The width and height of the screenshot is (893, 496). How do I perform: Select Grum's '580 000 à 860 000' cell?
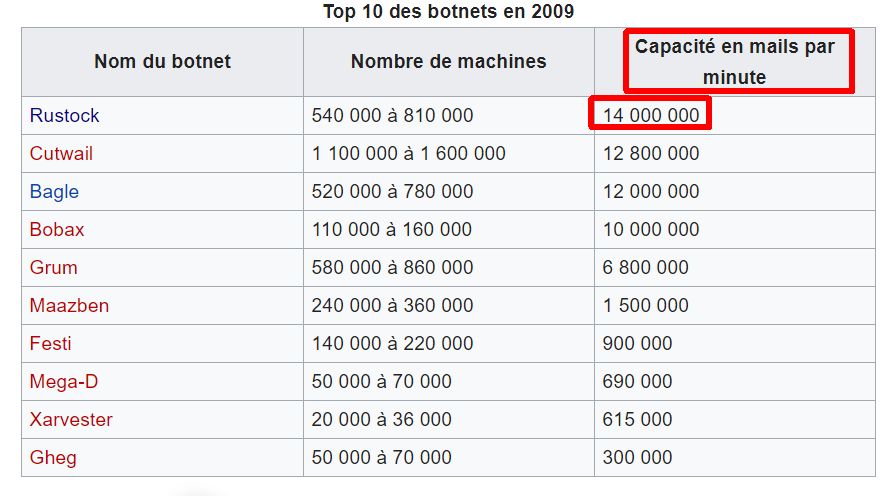click(392, 268)
